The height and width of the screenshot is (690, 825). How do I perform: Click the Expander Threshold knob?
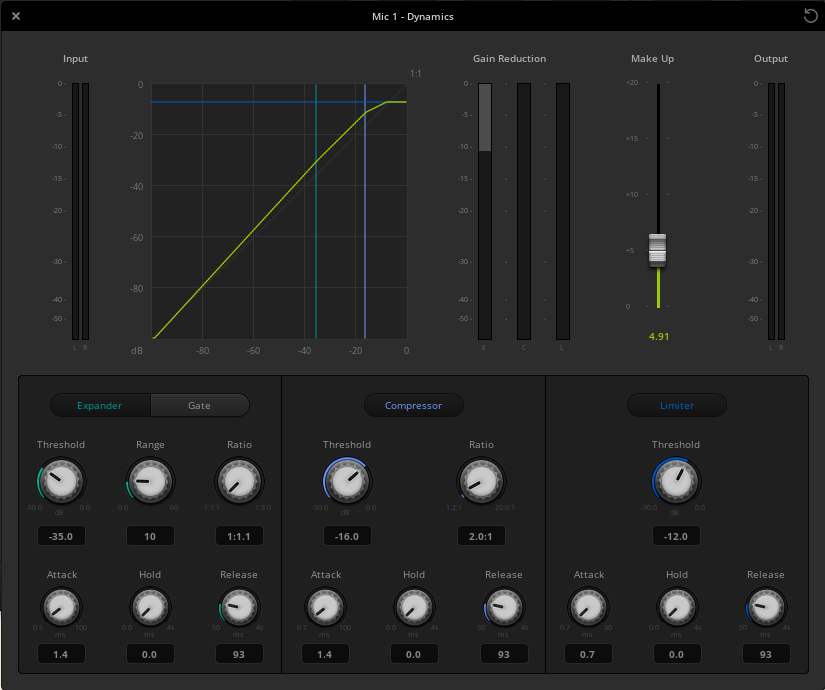pos(61,481)
